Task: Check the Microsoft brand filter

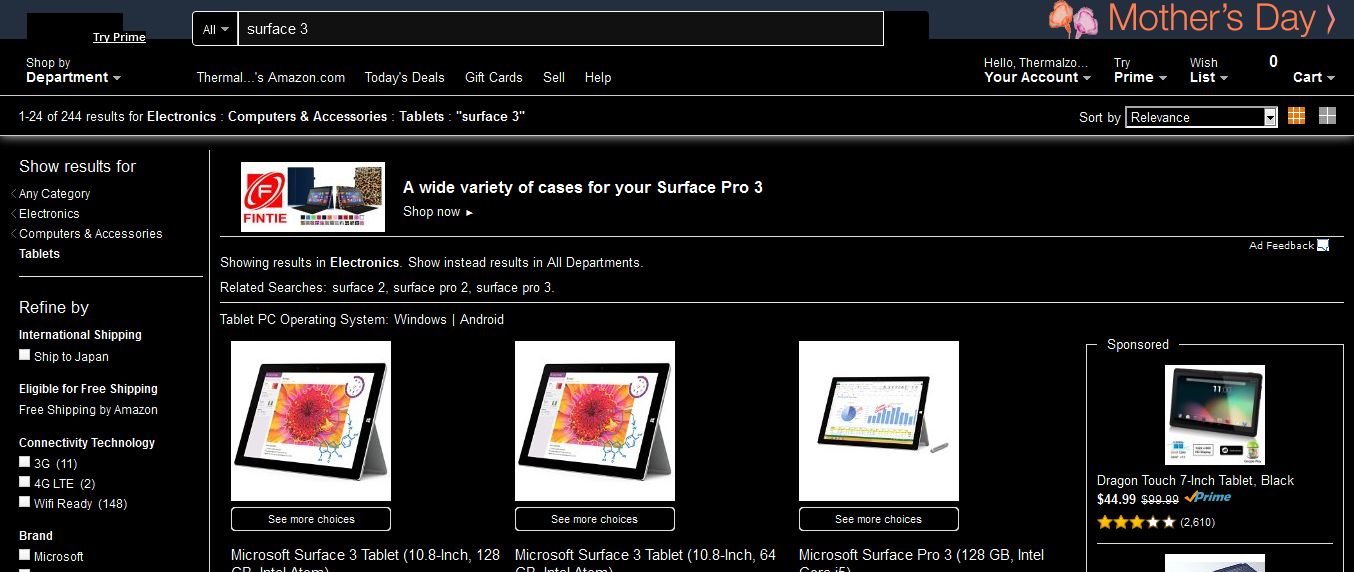Action: click(x=25, y=555)
